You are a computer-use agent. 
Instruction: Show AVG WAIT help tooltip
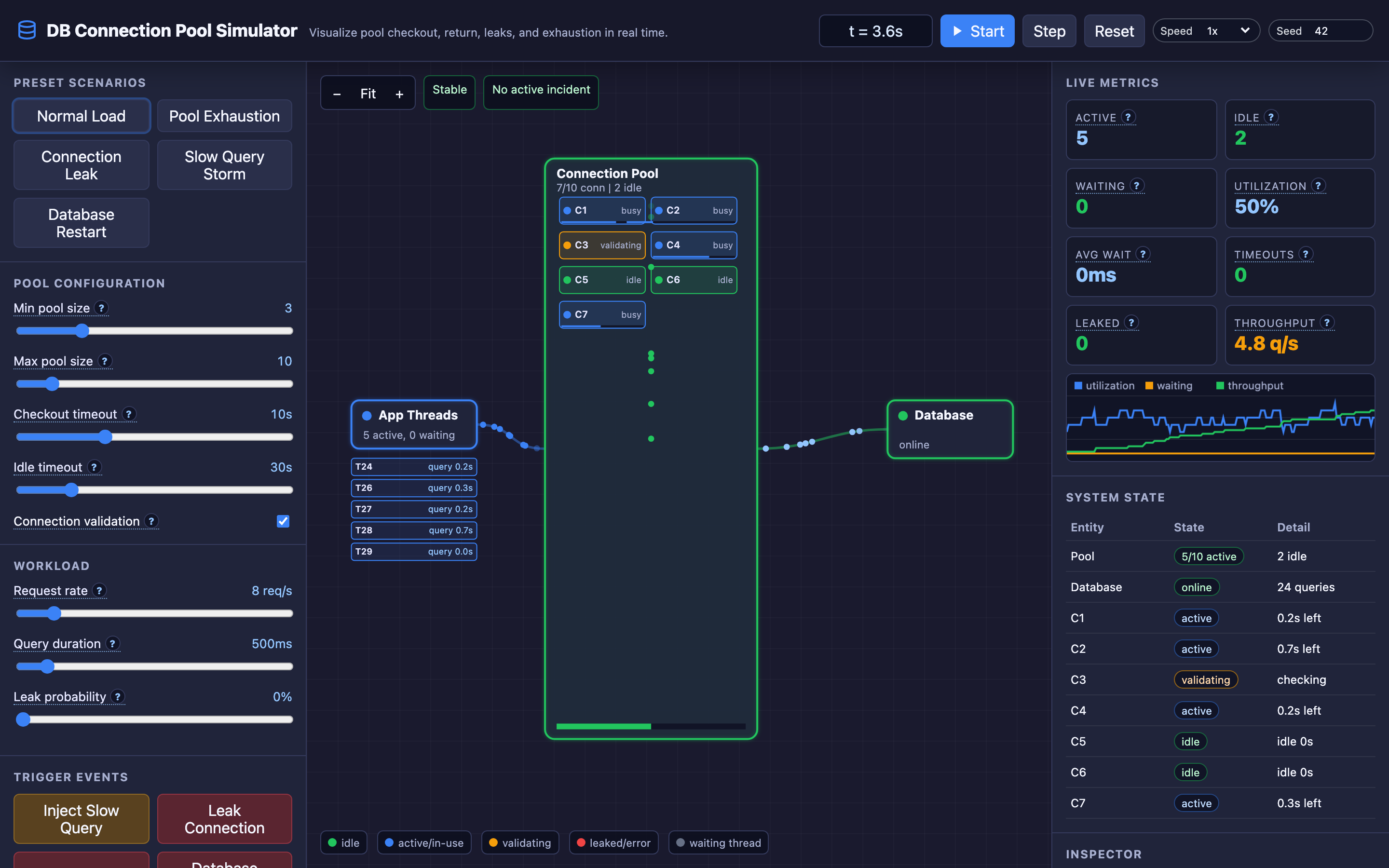1143,254
